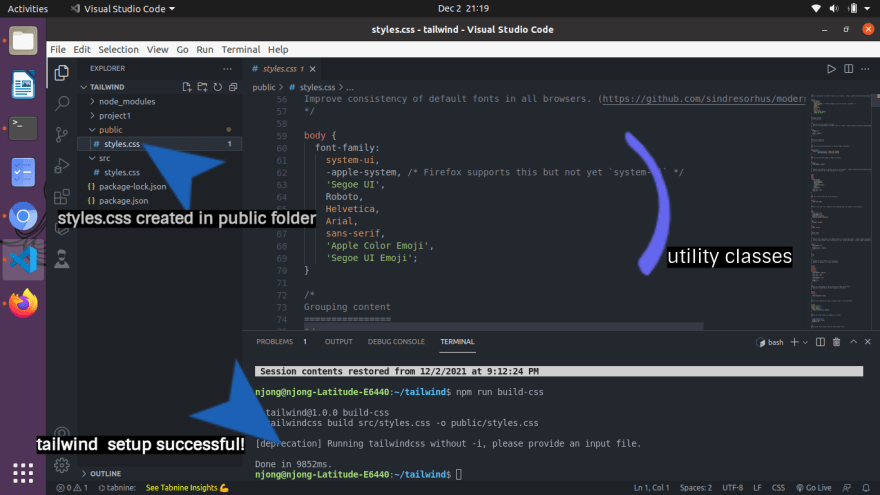Refresh the Explorer file tree
This screenshot has height=495, width=880.
pos(218,87)
